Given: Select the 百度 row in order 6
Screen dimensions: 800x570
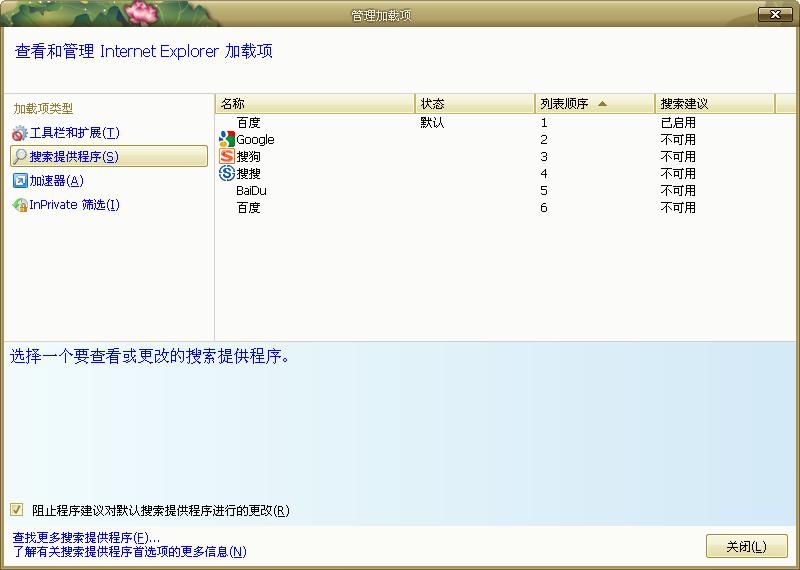Looking at the screenshot, I should (x=505, y=208).
